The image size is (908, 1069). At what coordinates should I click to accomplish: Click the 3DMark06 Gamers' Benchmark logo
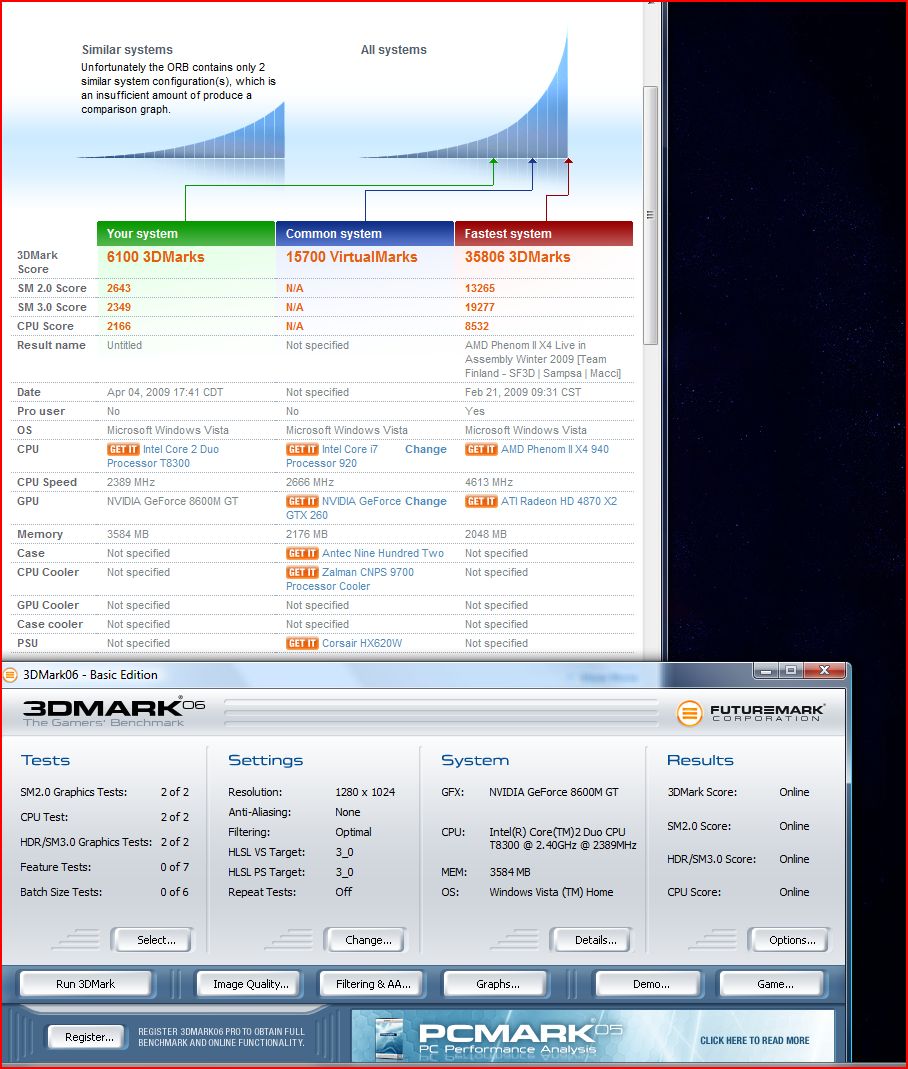coord(113,712)
